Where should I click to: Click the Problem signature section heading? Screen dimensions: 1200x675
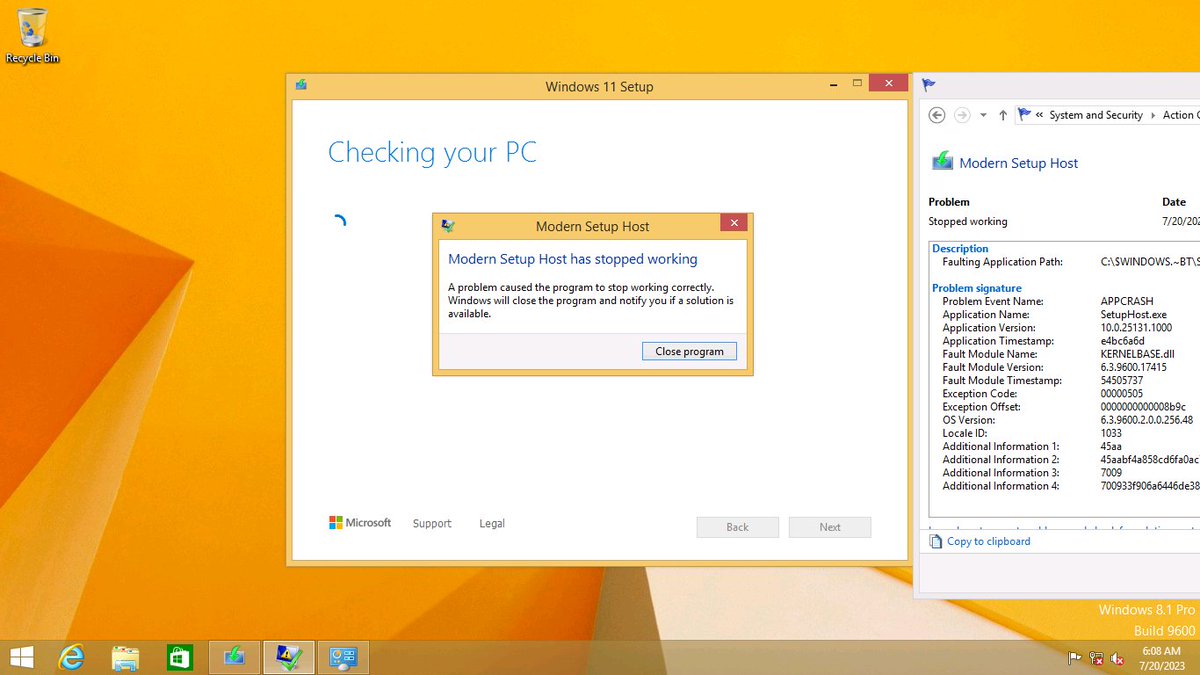pyautogui.click(x=977, y=288)
